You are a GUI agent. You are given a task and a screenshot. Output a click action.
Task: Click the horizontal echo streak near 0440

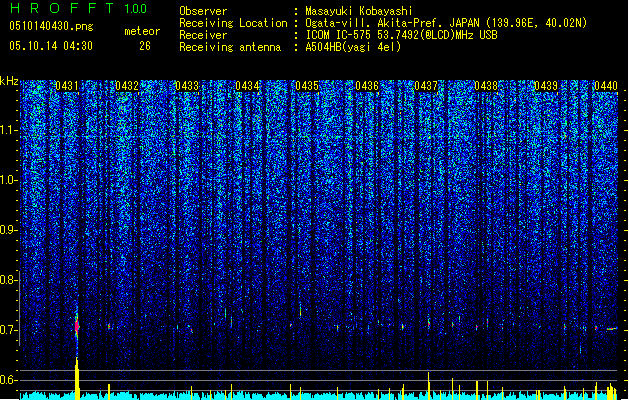pyautogui.click(x=611, y=329)
